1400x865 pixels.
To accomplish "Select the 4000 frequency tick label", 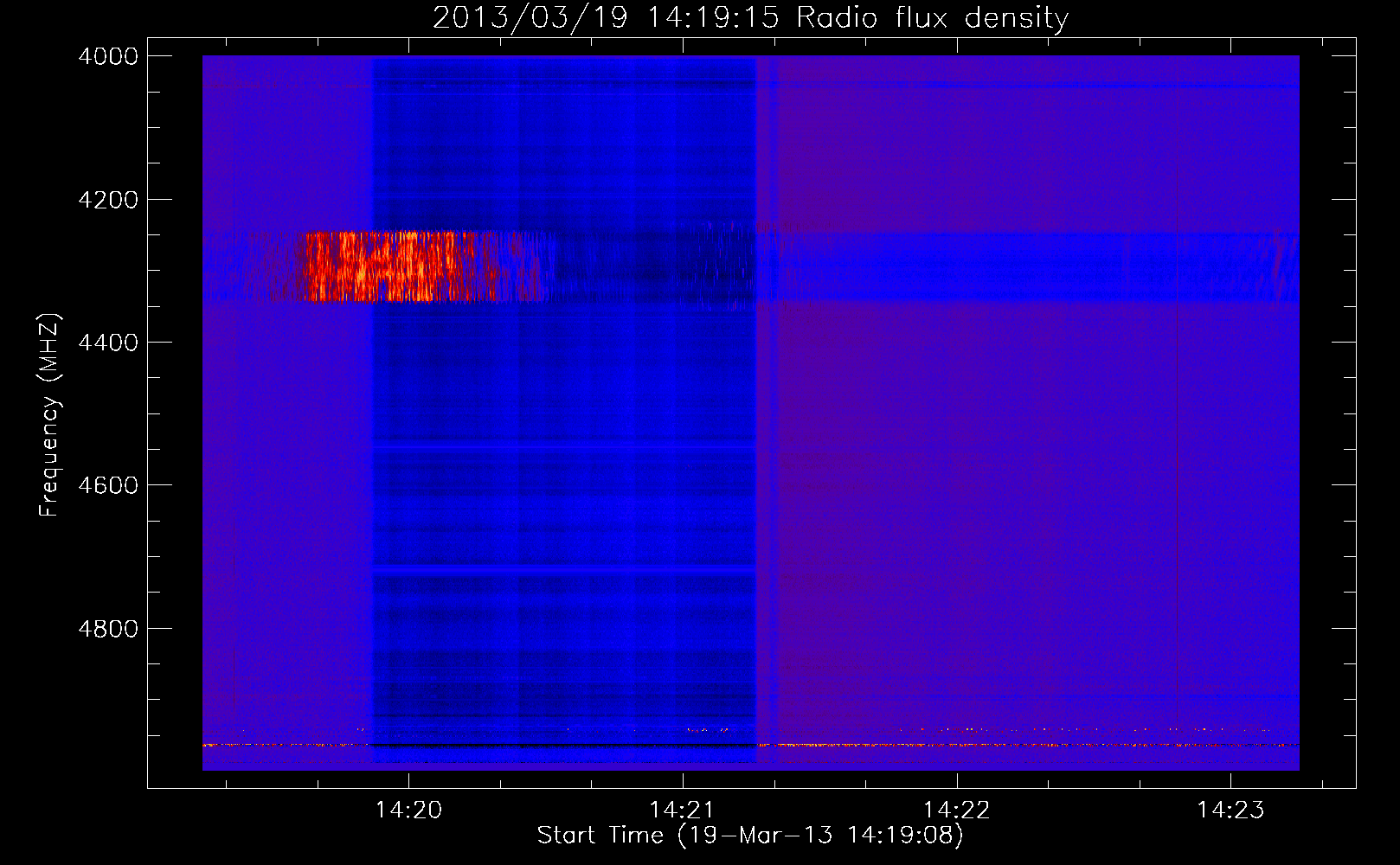I will (x=108, y=56).
